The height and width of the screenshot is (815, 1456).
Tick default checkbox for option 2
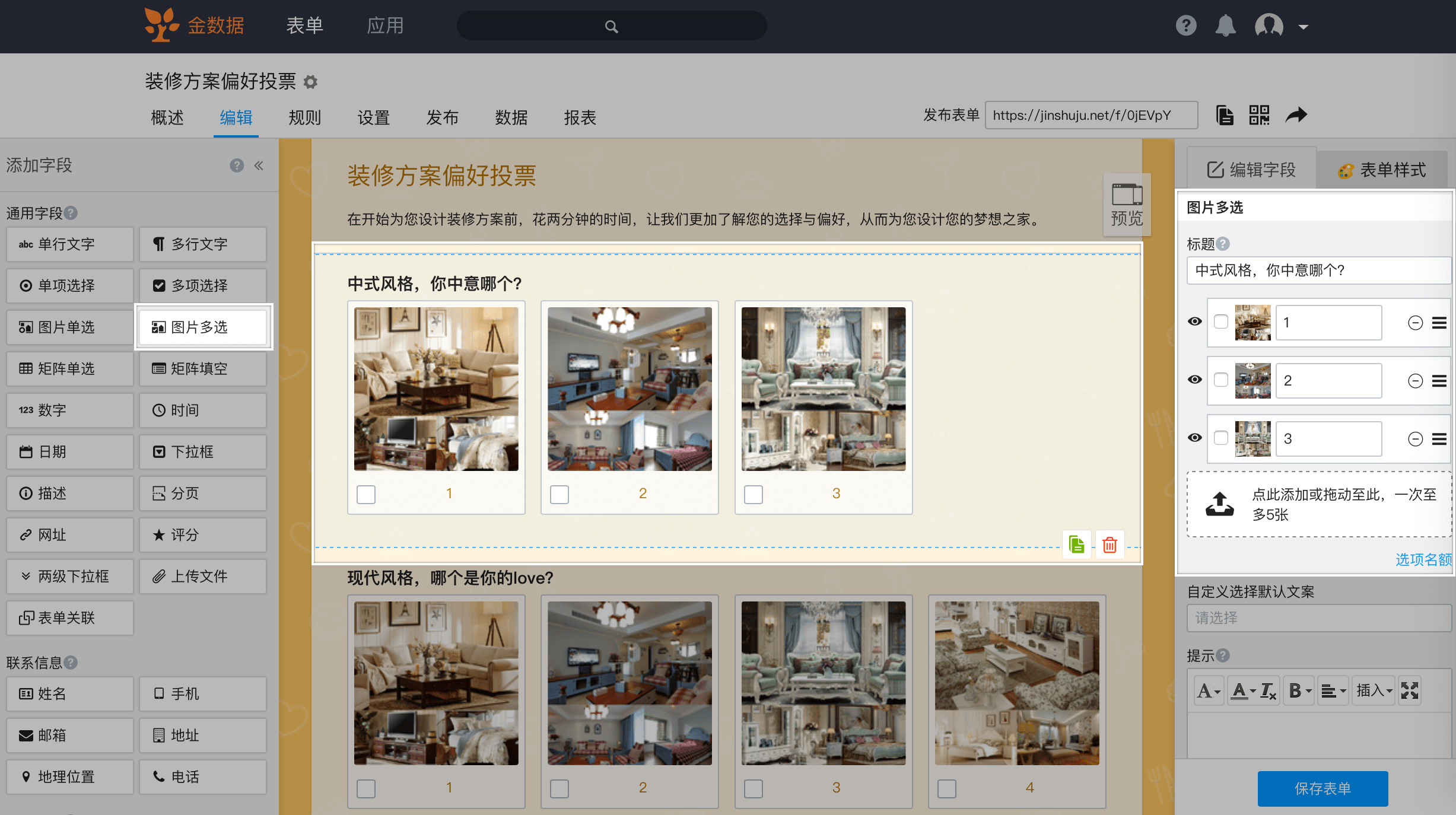(1221, 380)
